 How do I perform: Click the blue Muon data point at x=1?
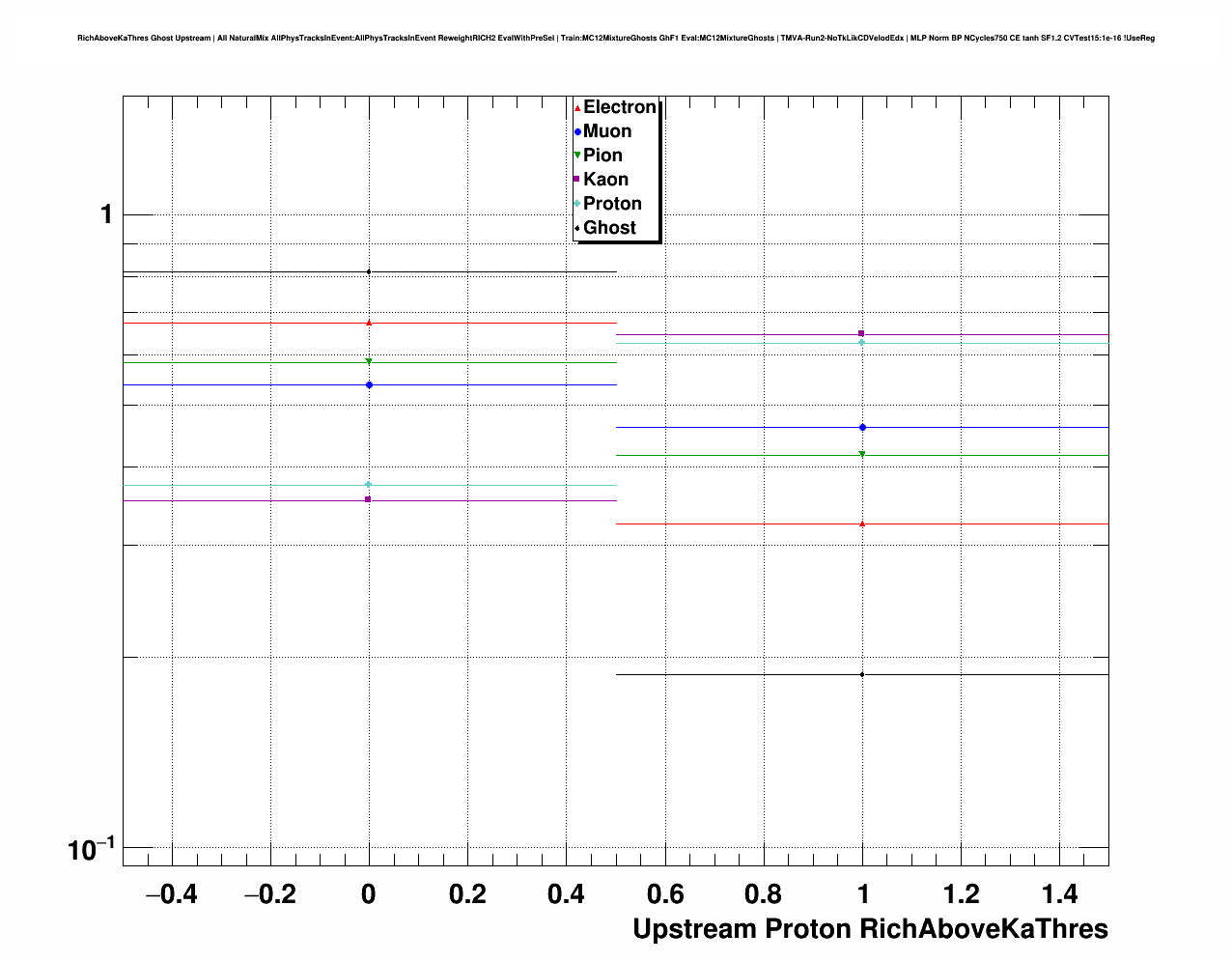point(862,427)
